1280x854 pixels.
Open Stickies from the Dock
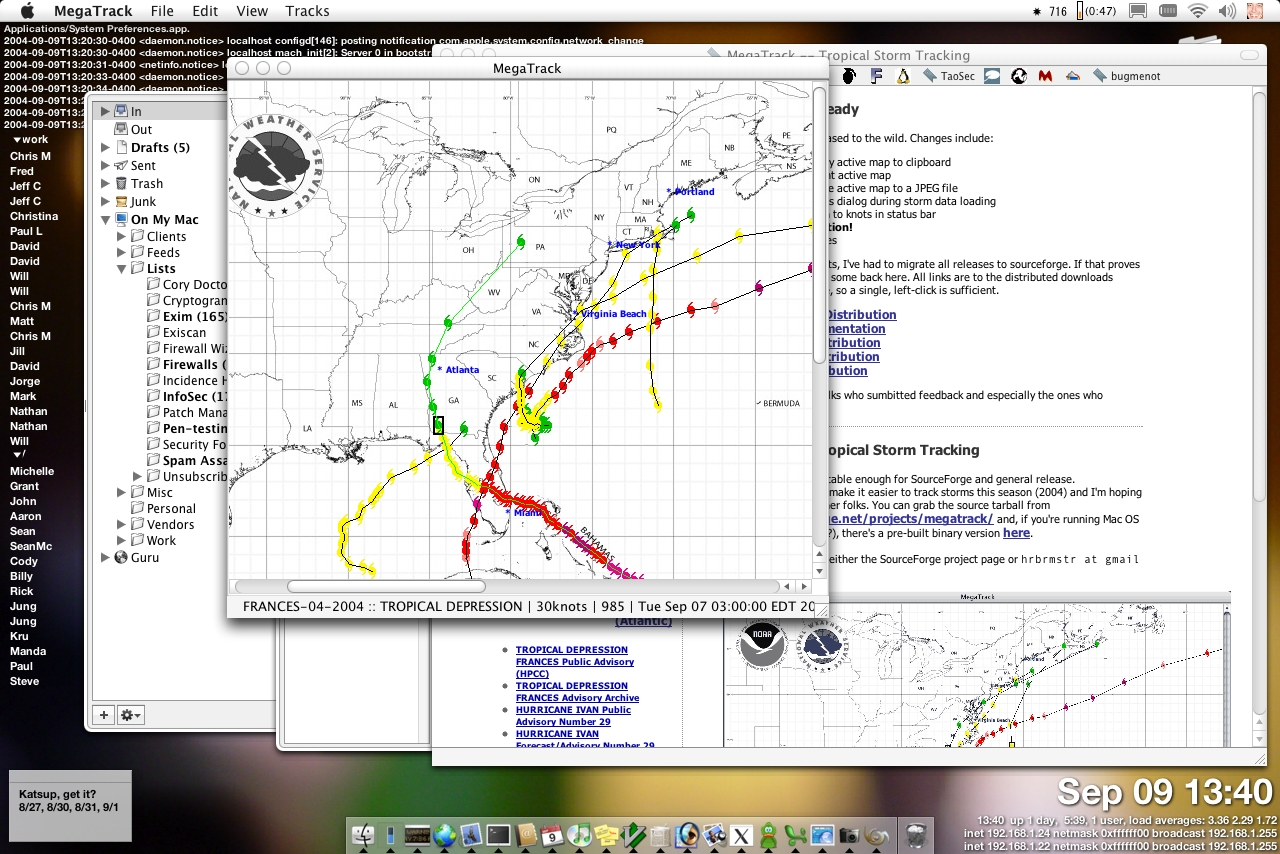click(x=606, y=835)
